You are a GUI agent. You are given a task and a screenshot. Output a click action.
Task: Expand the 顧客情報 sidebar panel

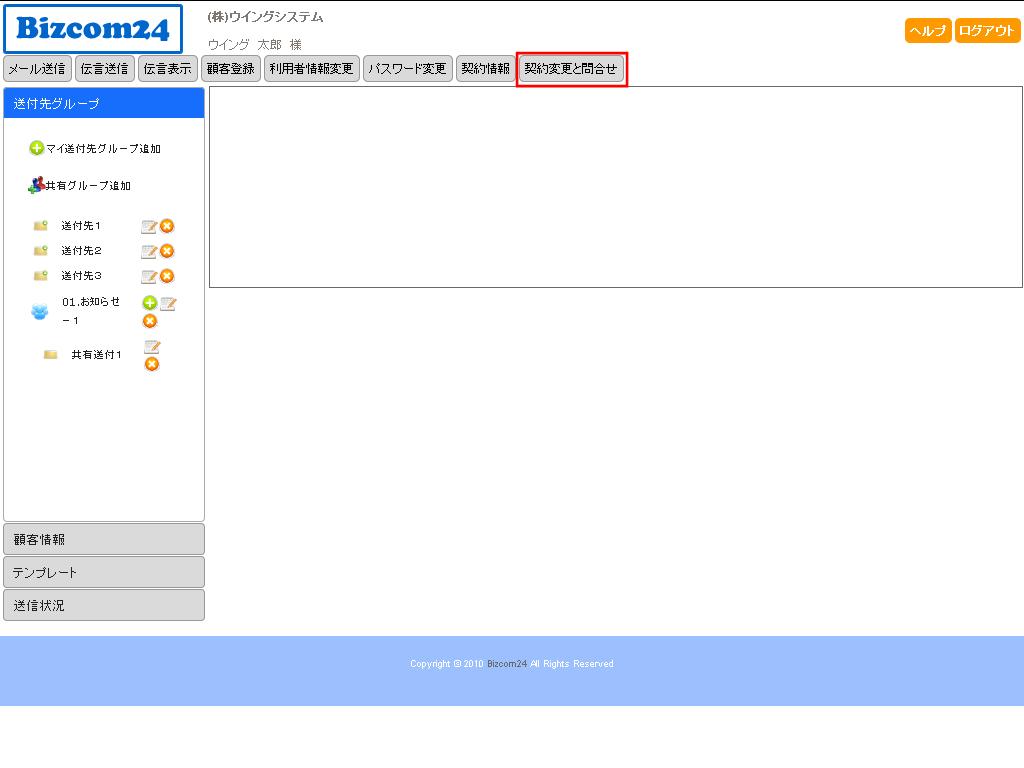(104, 539)
